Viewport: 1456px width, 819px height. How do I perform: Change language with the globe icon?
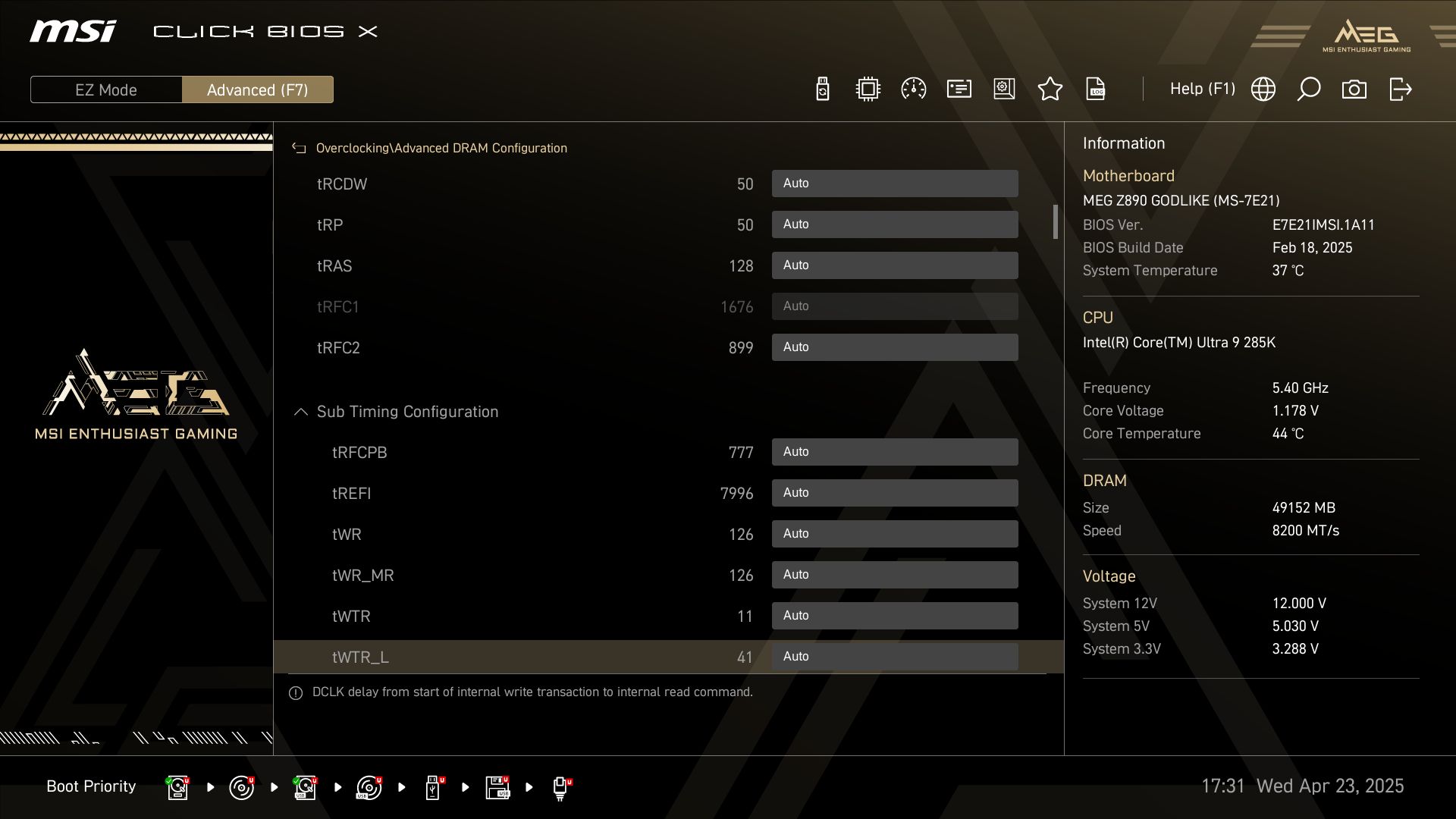(1263, 89)
